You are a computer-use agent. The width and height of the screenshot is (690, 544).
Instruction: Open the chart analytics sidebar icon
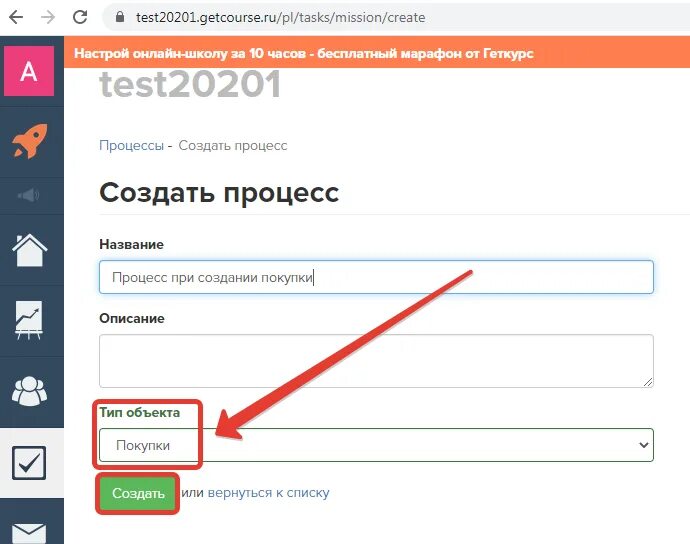(29, 320)
